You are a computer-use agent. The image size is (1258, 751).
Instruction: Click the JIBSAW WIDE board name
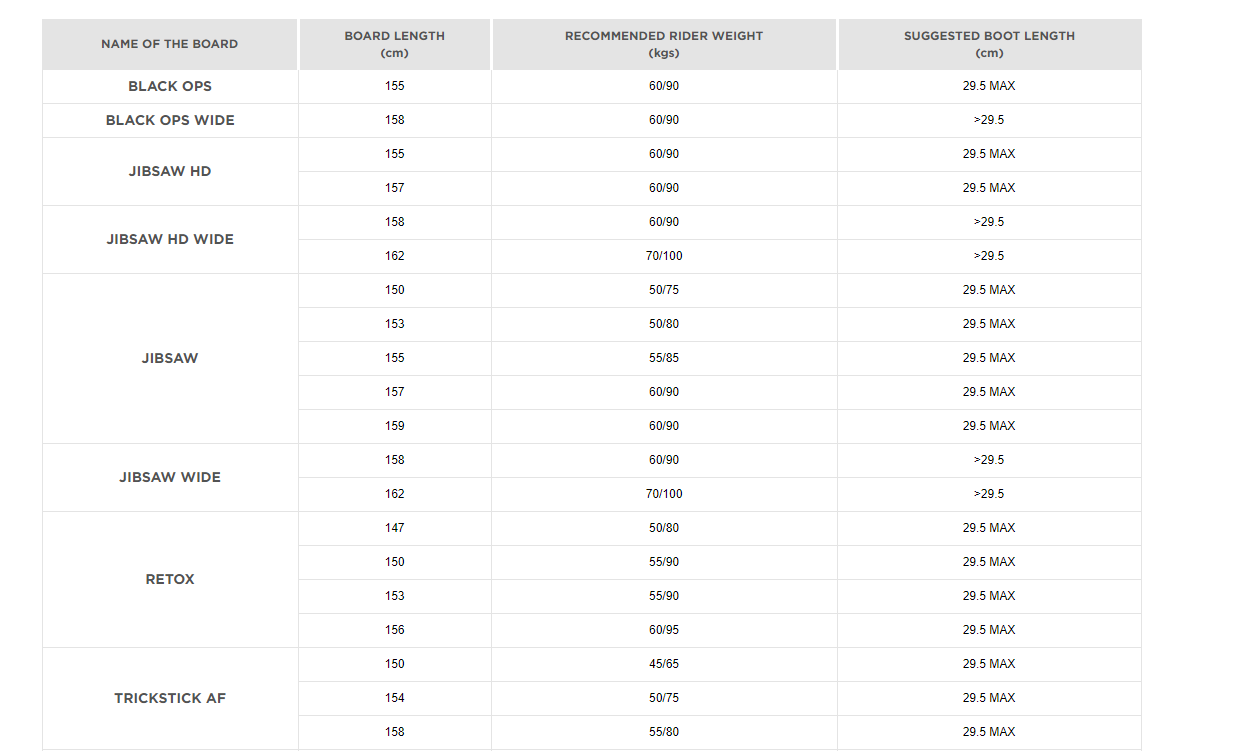(x=170, y=477)
